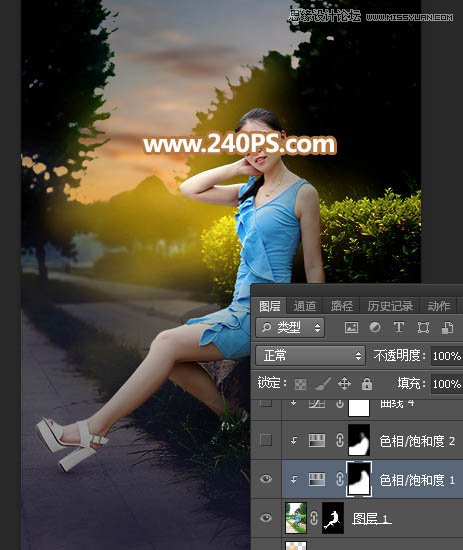Image resolution: width=463 pixels, height=550 pixels.
Task: Click the smart object filter icon
Action: 447,328
